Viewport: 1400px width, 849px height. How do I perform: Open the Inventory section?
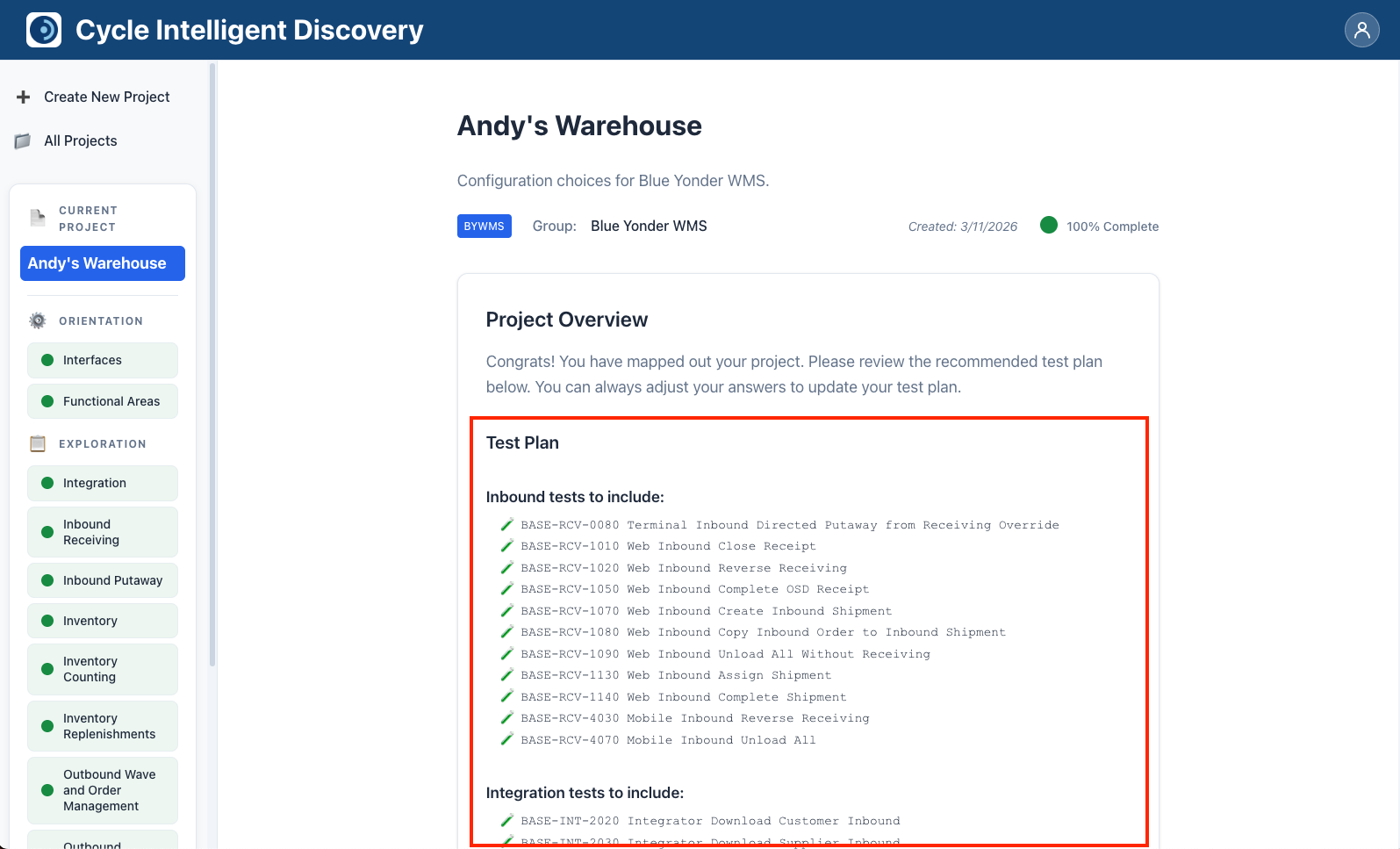click(103, 621)
